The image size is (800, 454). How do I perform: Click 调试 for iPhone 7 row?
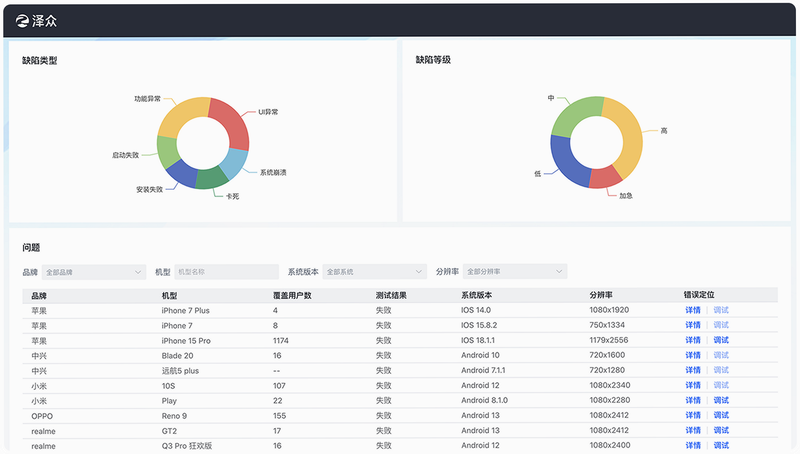721,325
